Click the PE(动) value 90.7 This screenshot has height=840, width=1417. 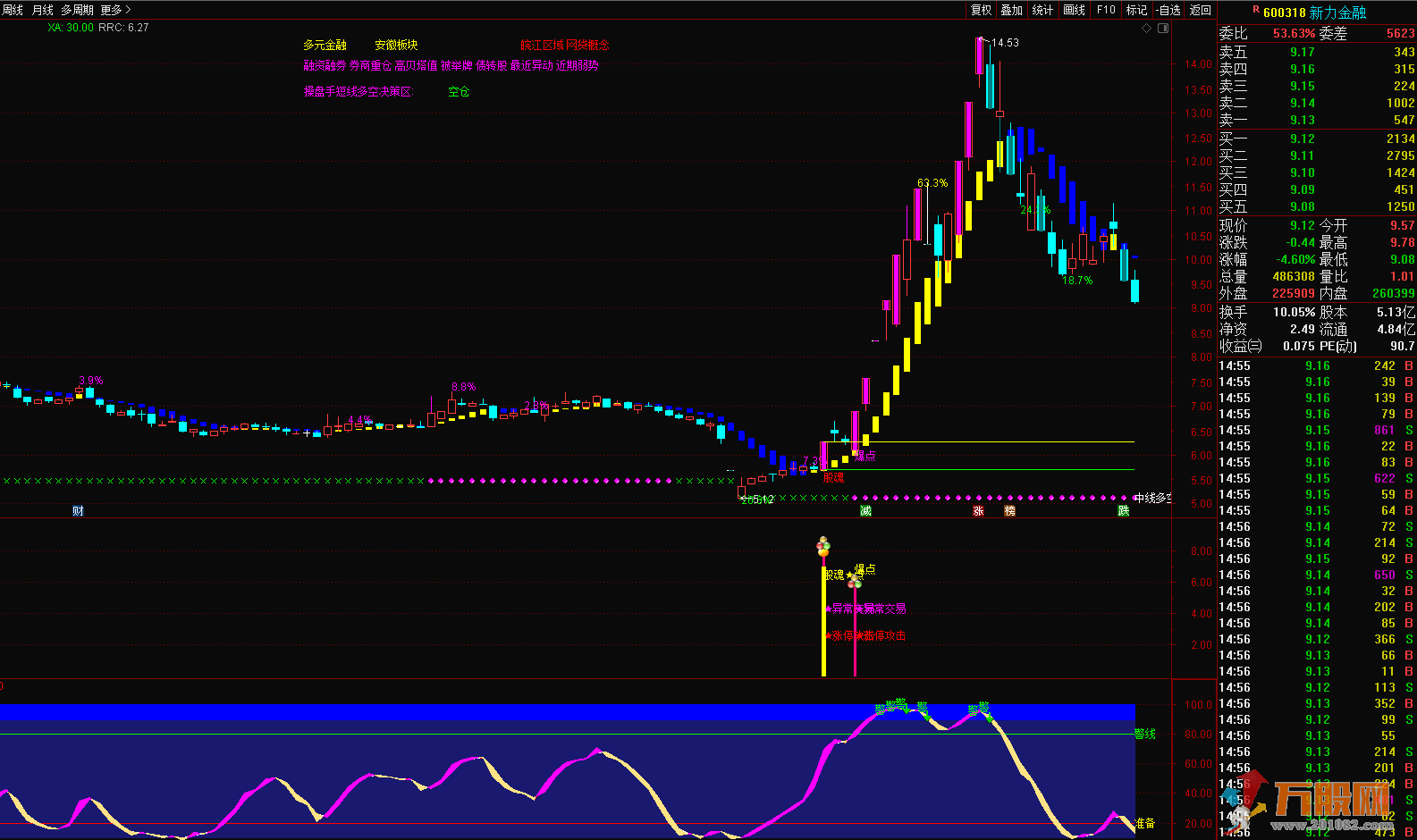(x=1403, y=347)
